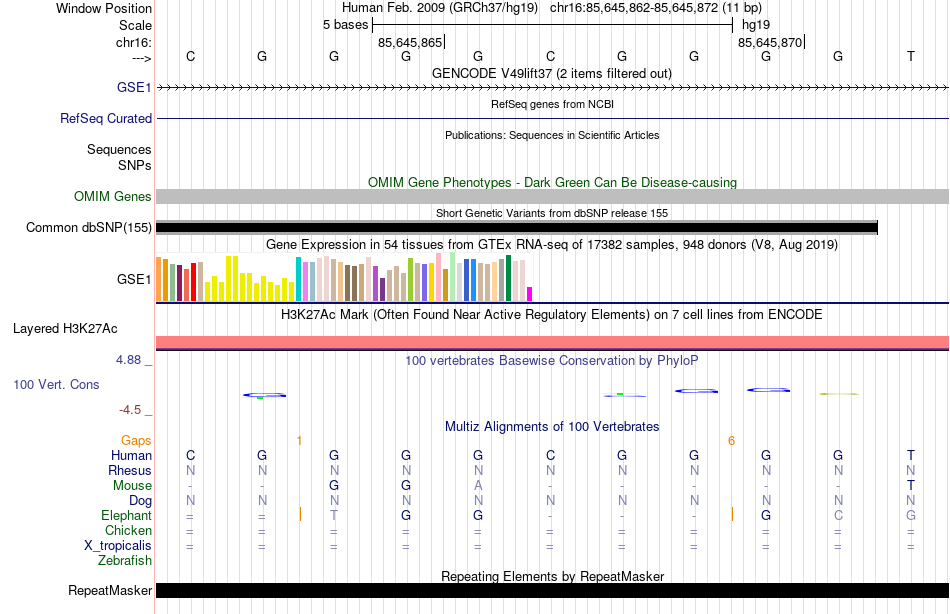Click the C base in Elephant row
This screenshot has width=950, height=614.
click(838, 515)
